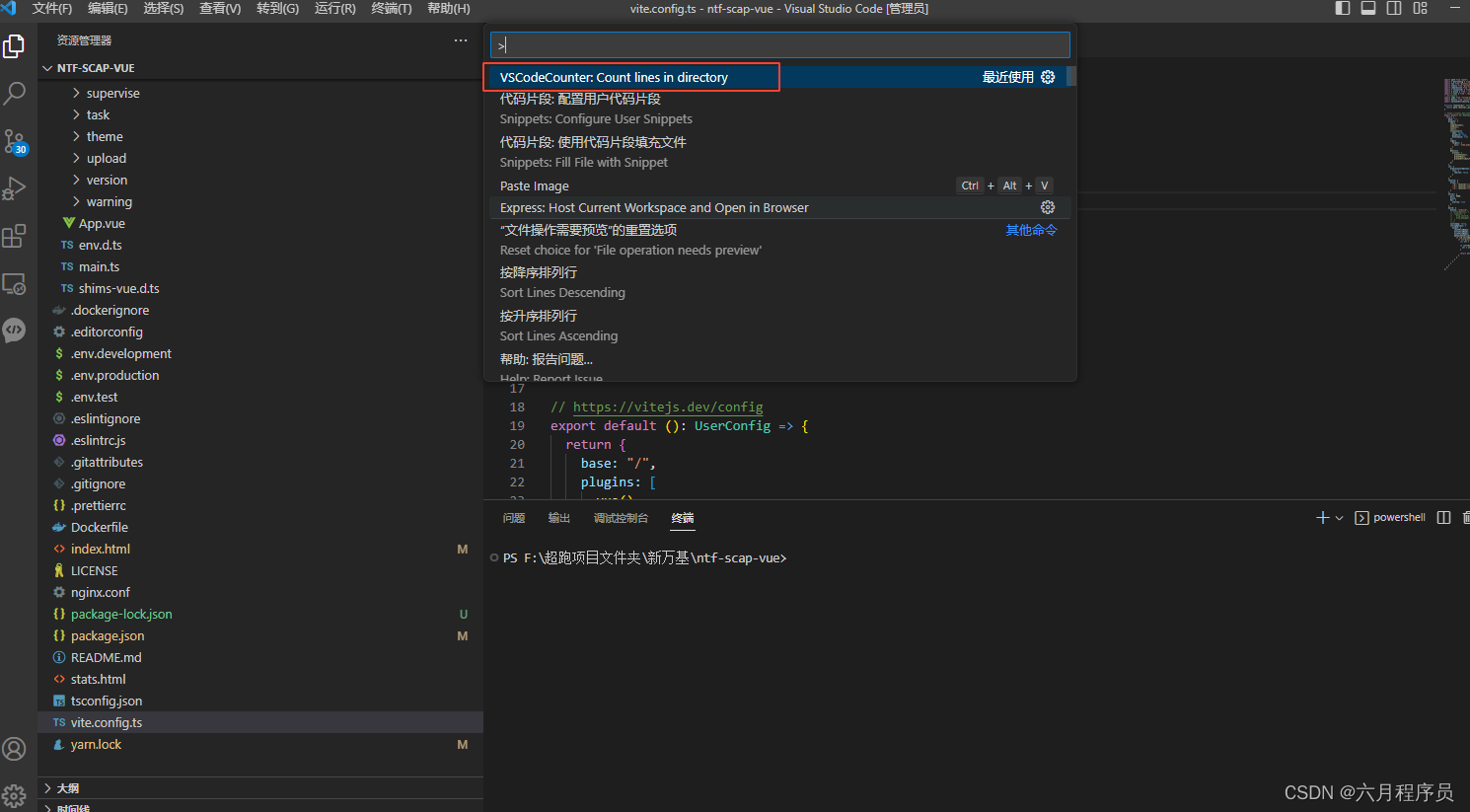The width and height of the screenshot is (1470, 812).
Task: Open the Extensions view
Action: point(15,235)
